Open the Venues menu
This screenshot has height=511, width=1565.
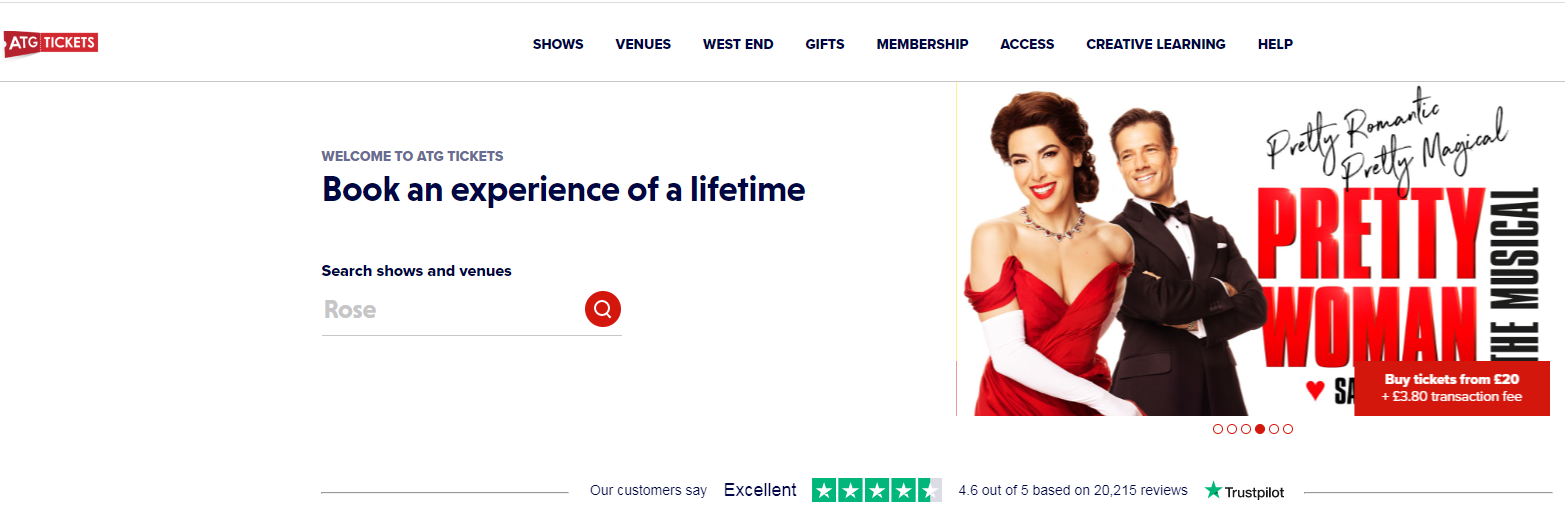643,44
